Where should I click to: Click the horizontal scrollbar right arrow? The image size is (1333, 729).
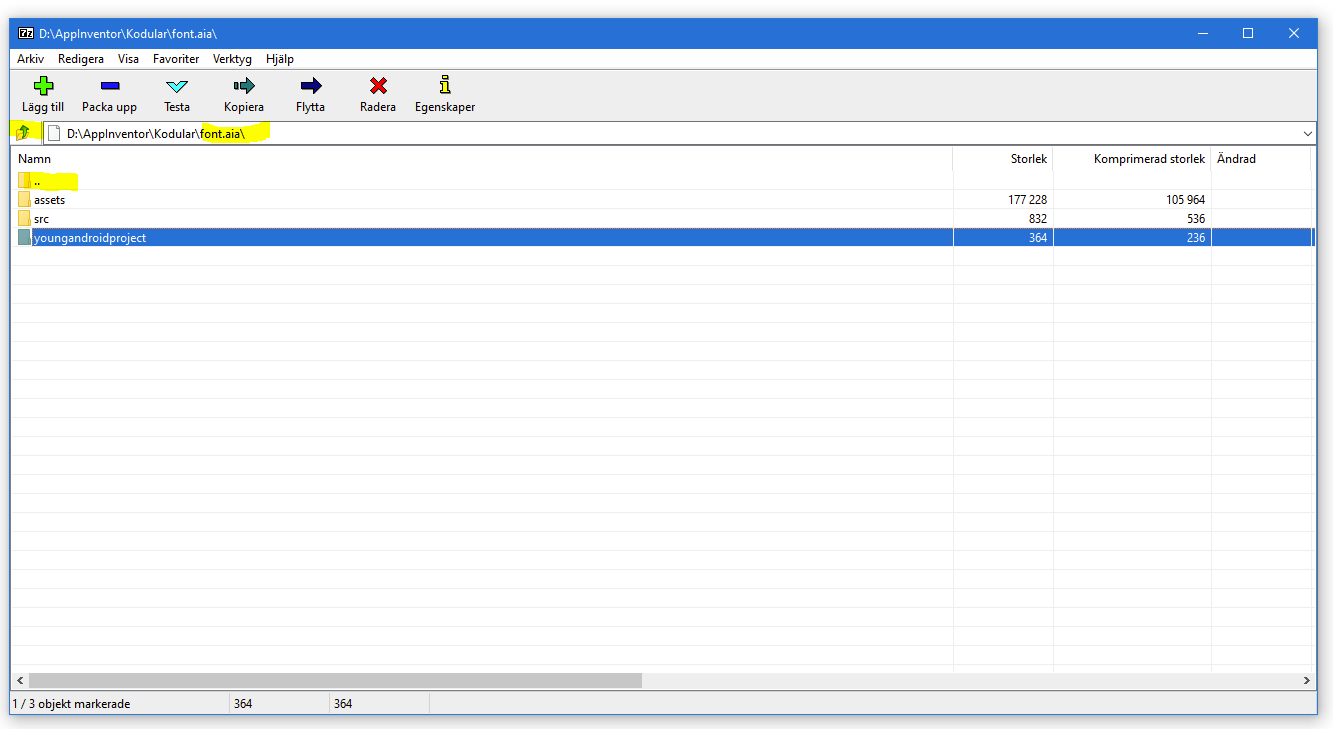click(x=1307, y=680)
